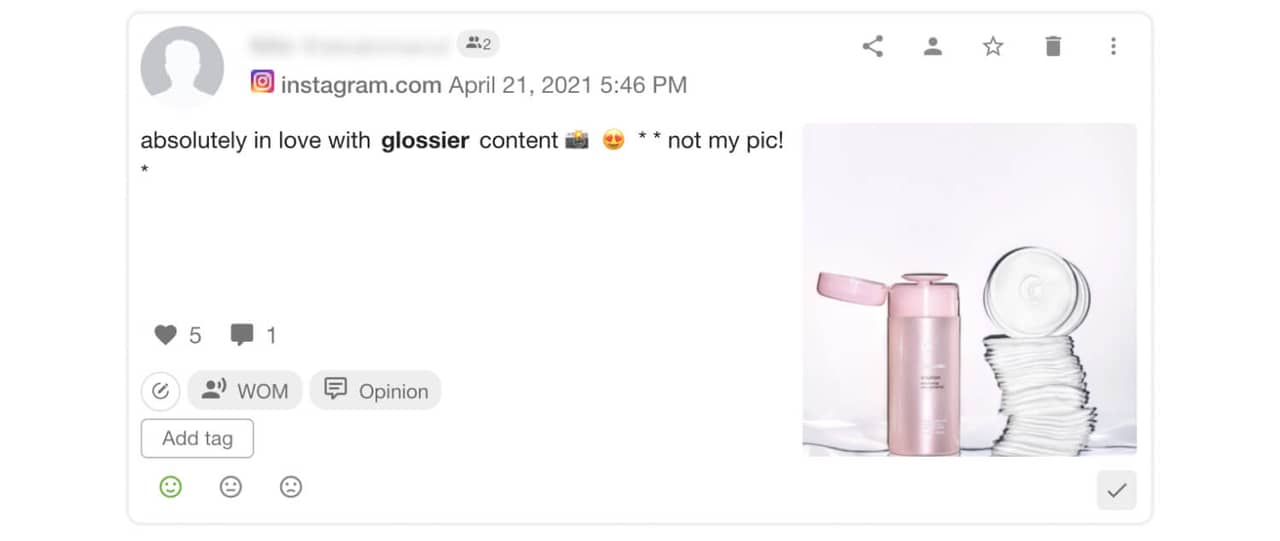Click the comment bubble icon
This screenshot has height=541, width=1280.
point(241,335)
